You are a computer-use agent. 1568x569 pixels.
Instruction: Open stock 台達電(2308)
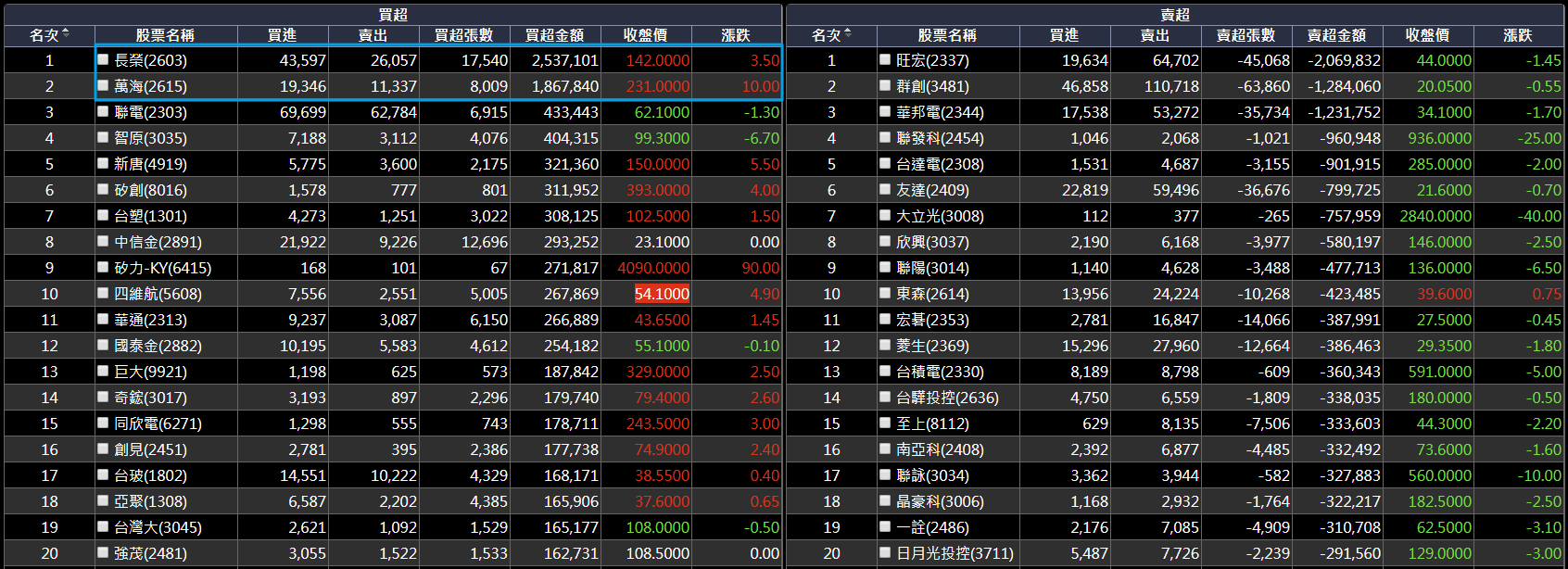pos(940,164)
